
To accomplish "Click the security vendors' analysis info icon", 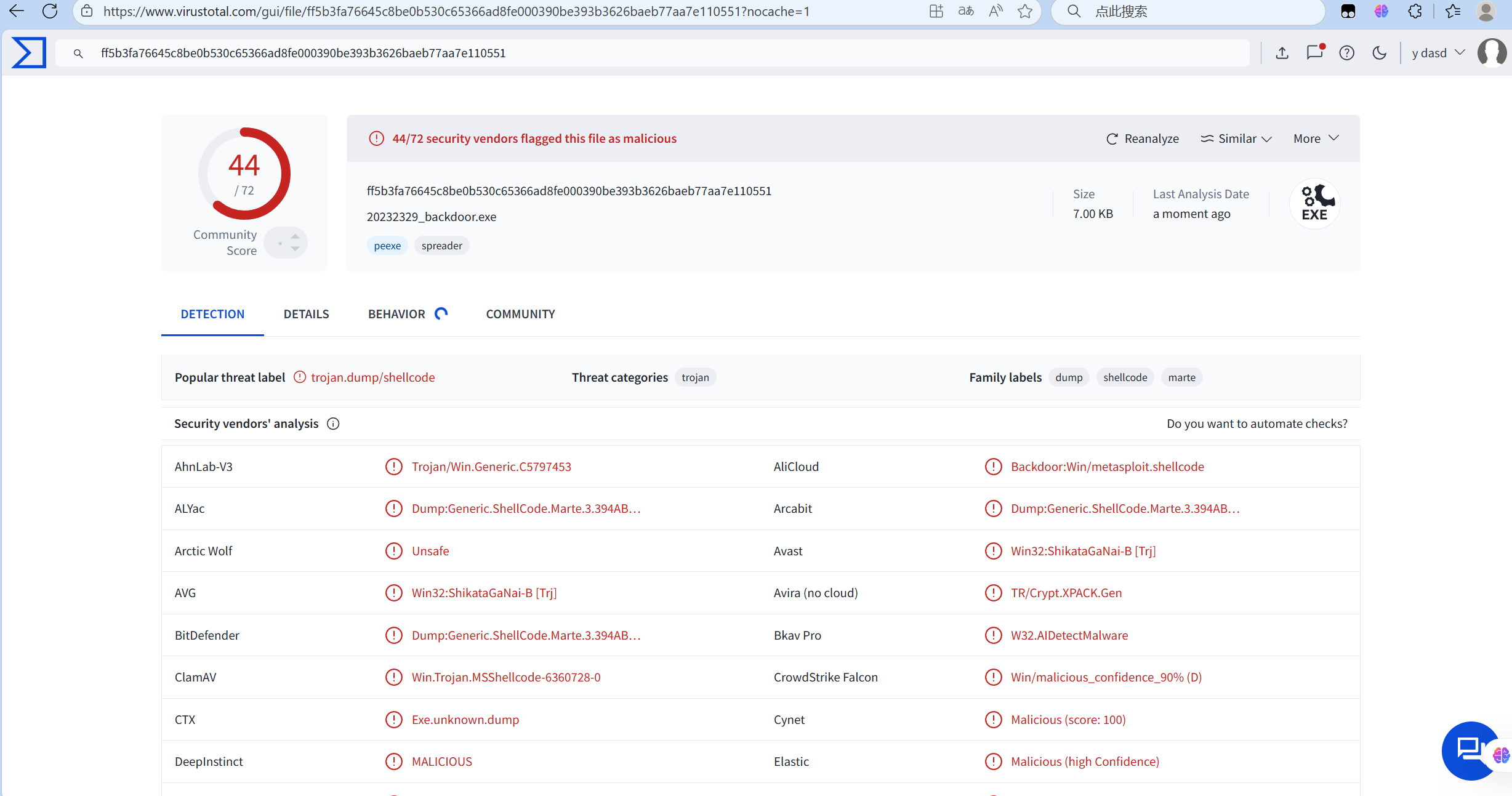I will click(x=333, y=424).
